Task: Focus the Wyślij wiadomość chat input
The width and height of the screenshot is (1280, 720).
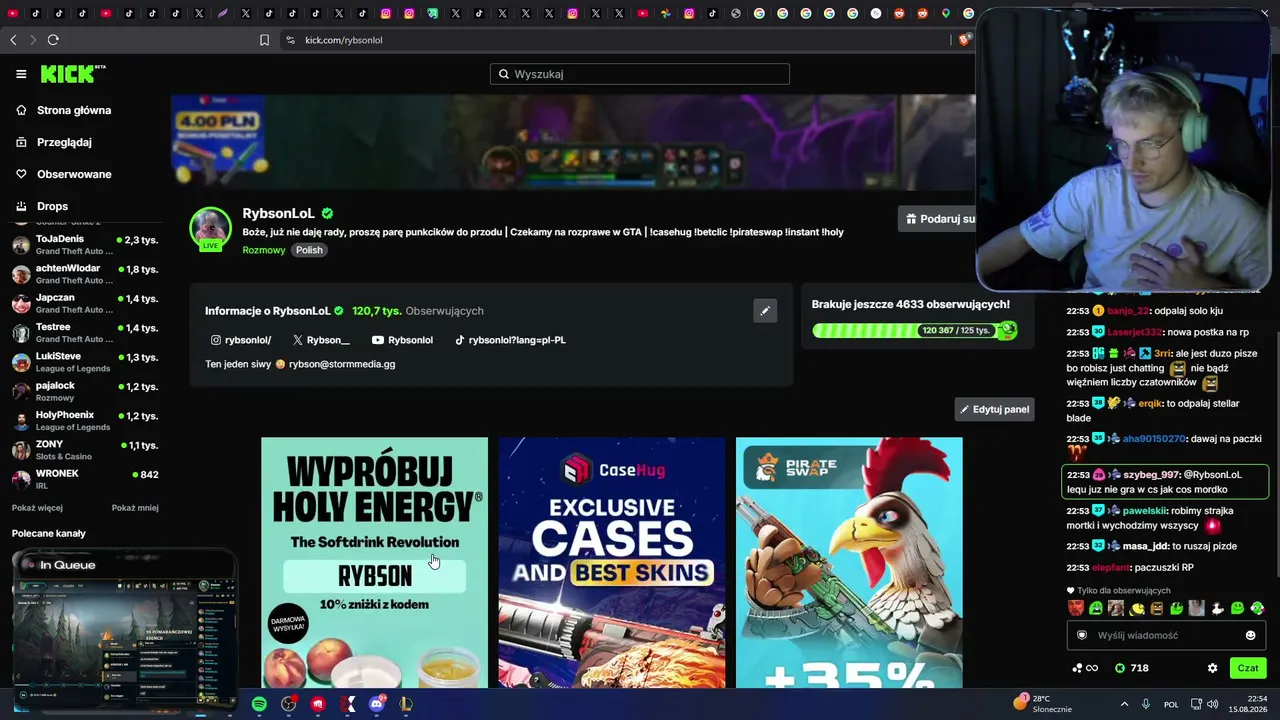Action: pyautogui.click(x=1166, y=635)
